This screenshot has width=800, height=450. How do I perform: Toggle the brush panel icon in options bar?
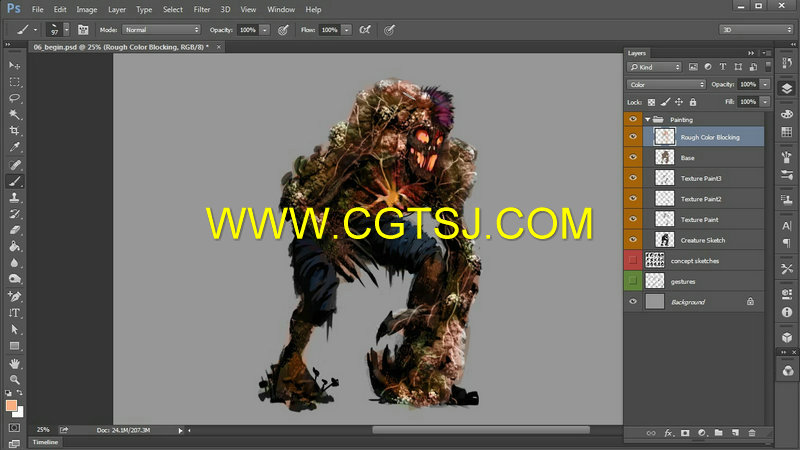tap(83, 30)
